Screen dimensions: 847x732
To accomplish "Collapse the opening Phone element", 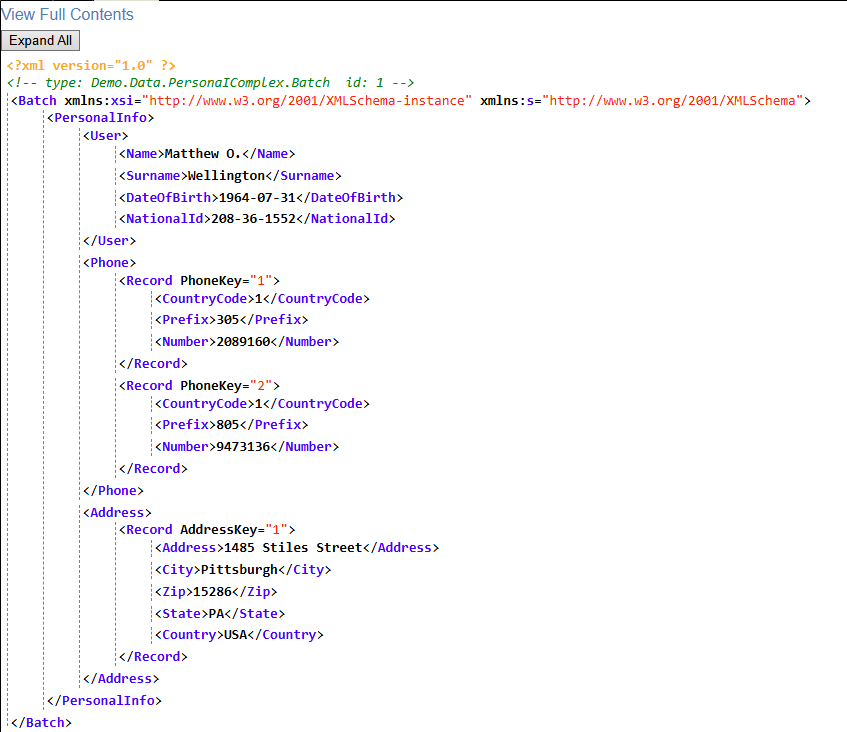I will pos(109,263).
